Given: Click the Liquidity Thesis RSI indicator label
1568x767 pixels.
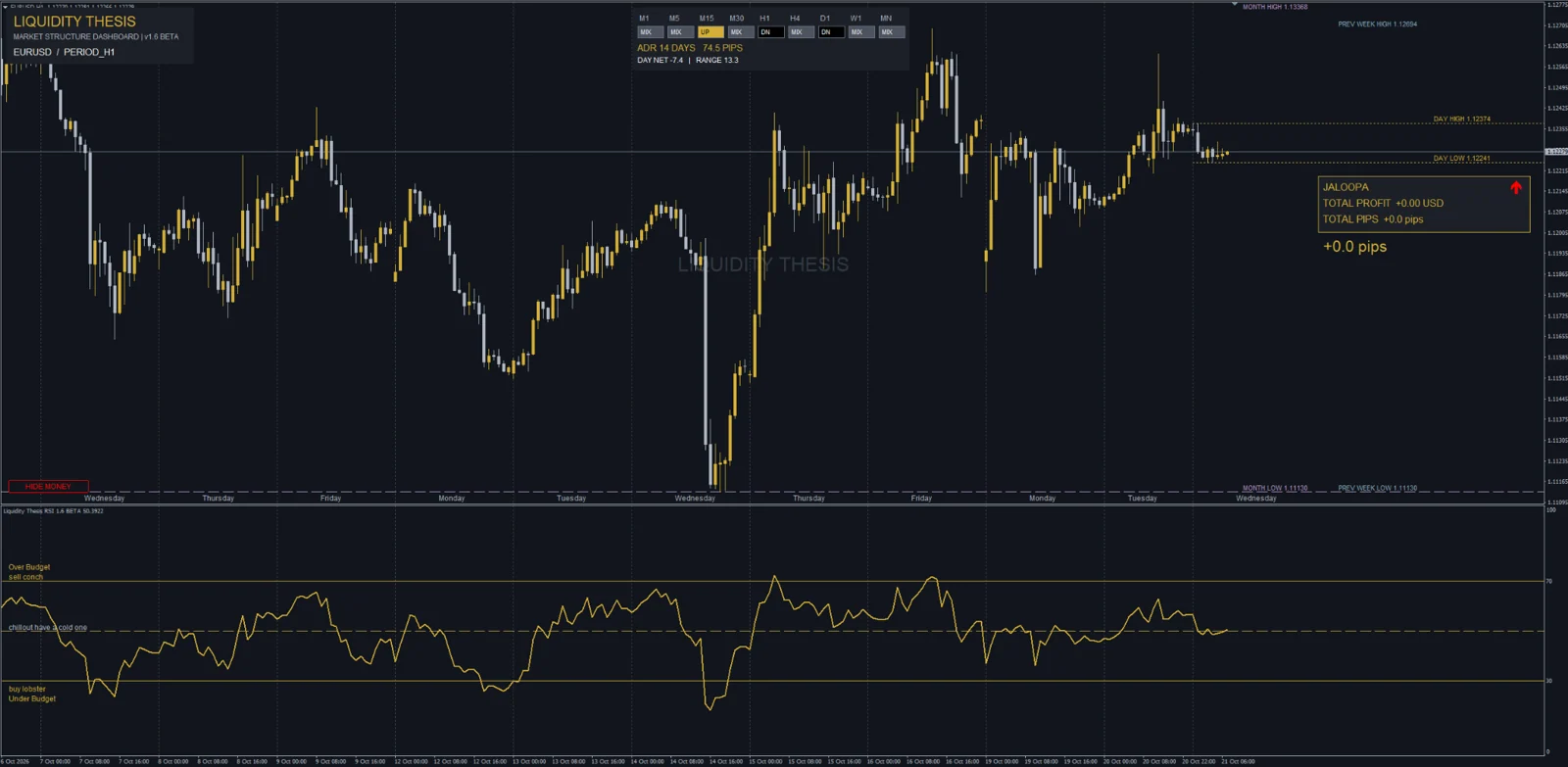Looking at the screenshot, I should (x=53, y=511).
